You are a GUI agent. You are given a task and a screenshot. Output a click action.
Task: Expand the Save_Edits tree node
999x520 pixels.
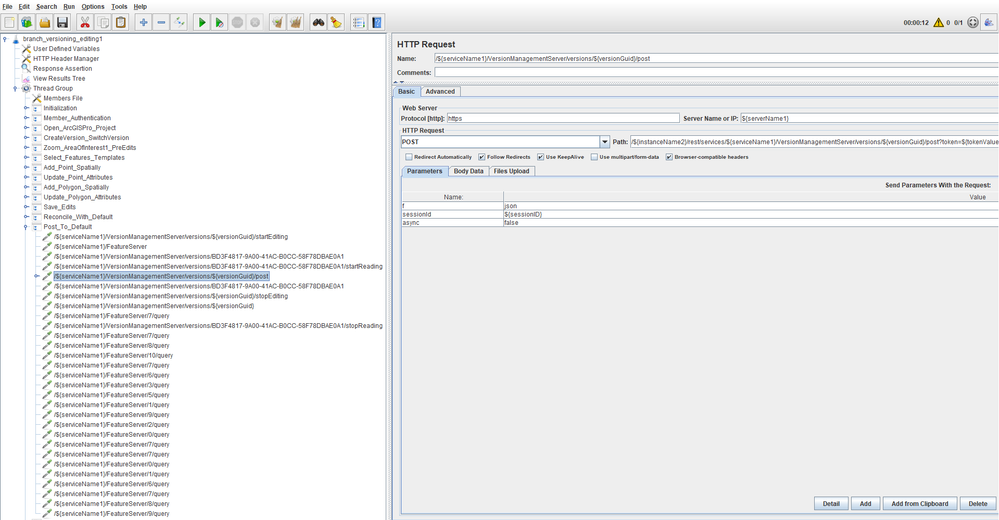pos(26,207)
